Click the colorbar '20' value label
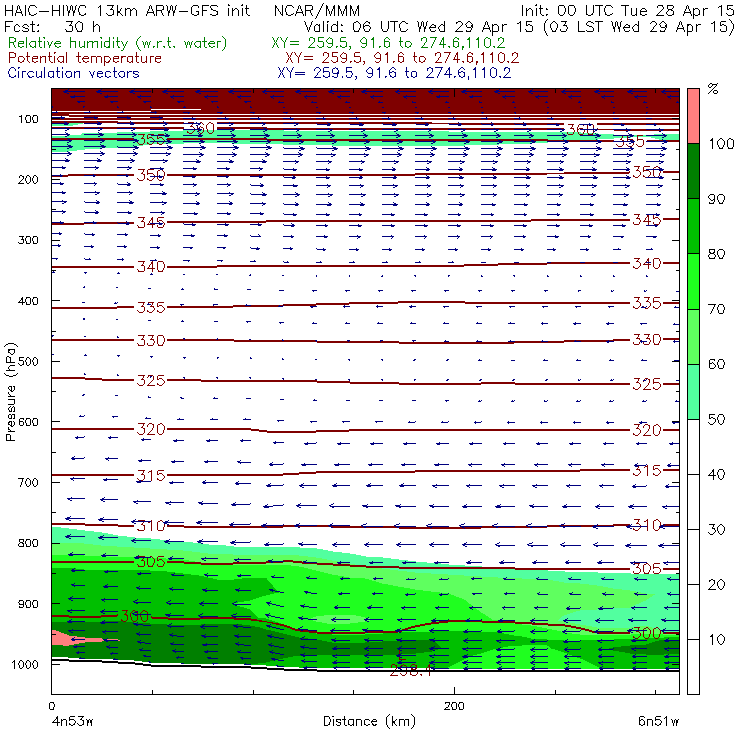740x740 pixels. pyautogui.click(x=716, y=585)
